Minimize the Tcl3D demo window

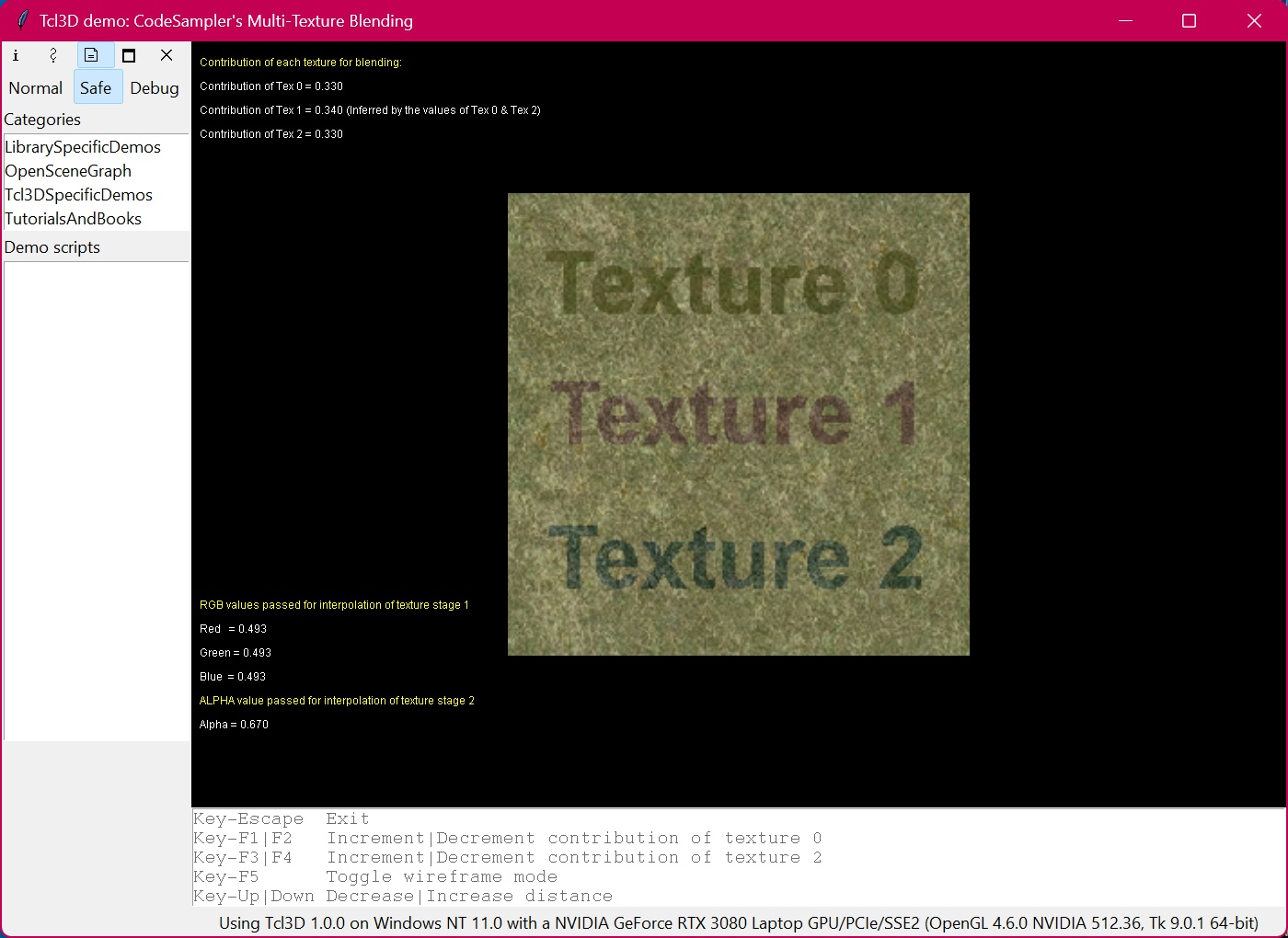click(x=1125, y=20)
